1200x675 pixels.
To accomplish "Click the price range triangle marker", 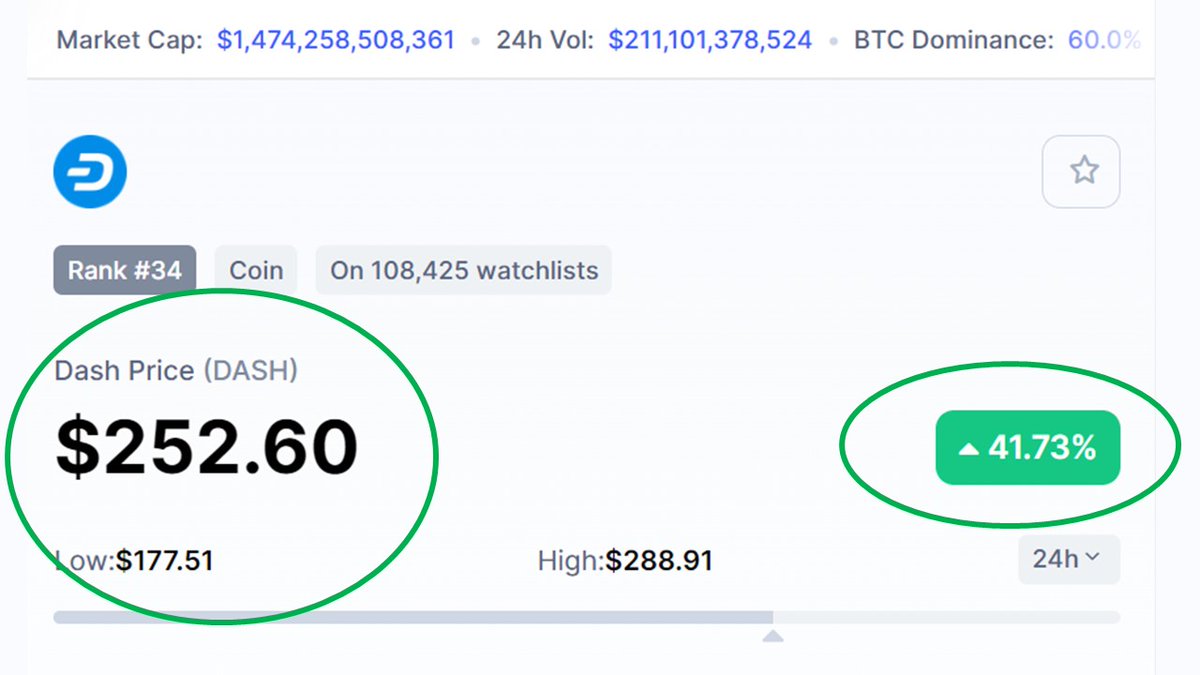I will (773, 636).
